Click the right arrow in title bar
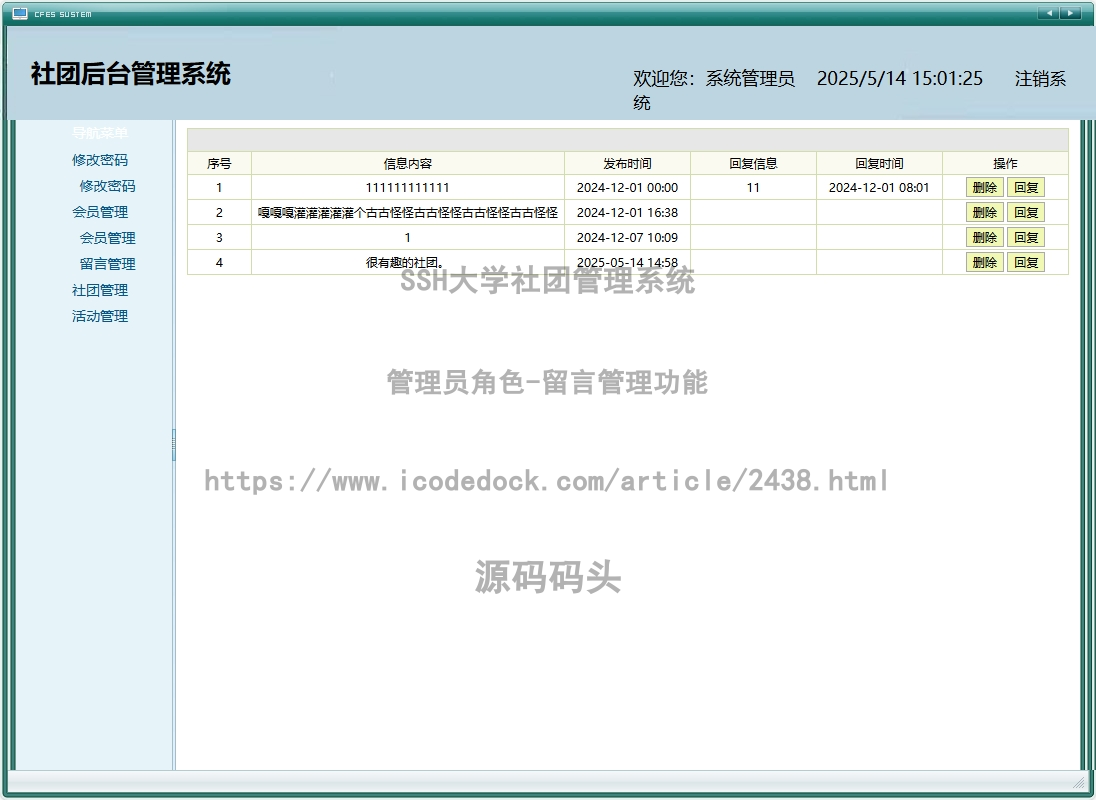Screen dimensions: 1096x800 pyautogui.click(x=1070, y=13)
